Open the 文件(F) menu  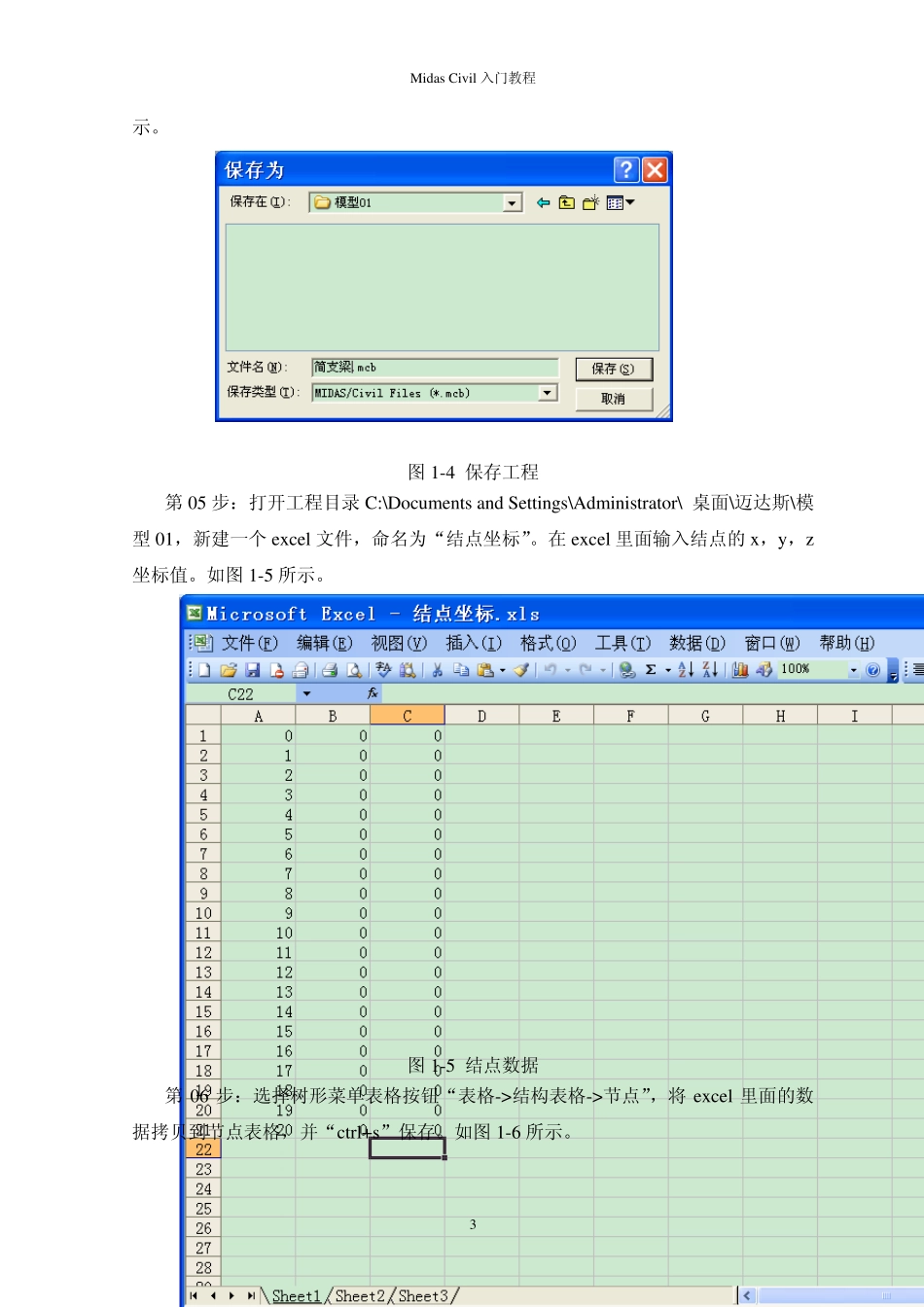coord(249,643)
